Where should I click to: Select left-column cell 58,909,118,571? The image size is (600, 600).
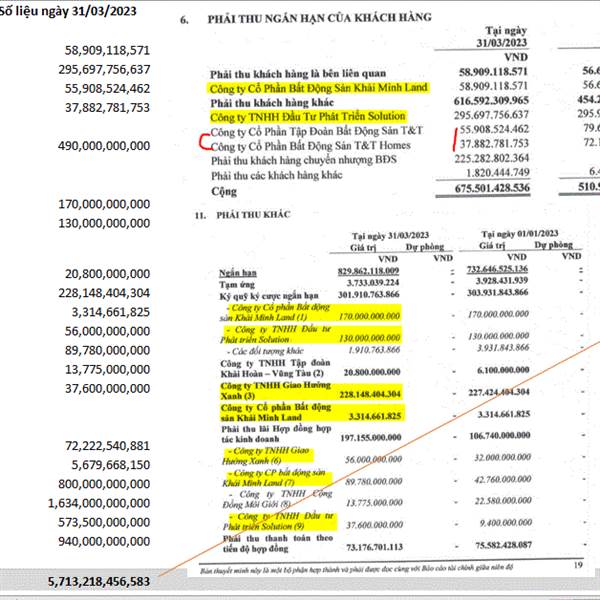pos(107,50)
